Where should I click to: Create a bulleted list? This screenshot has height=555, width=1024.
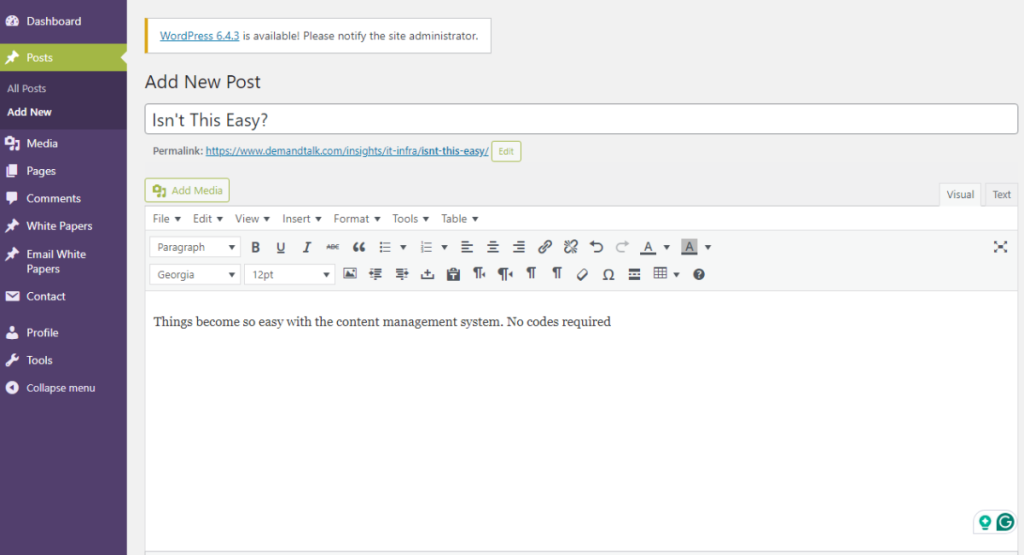pyautogui.click(x=385, y=247)
